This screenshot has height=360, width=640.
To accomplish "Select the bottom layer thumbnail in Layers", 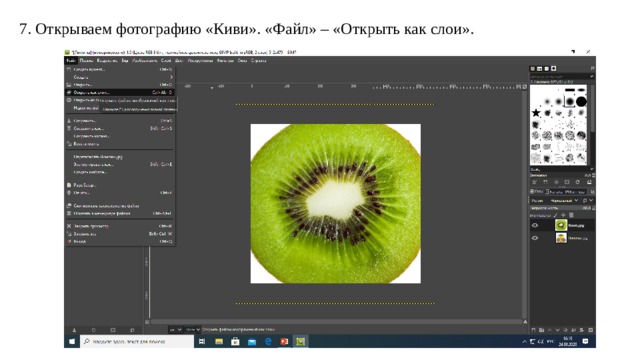I will pyautogui.click(x=561, y=238).
